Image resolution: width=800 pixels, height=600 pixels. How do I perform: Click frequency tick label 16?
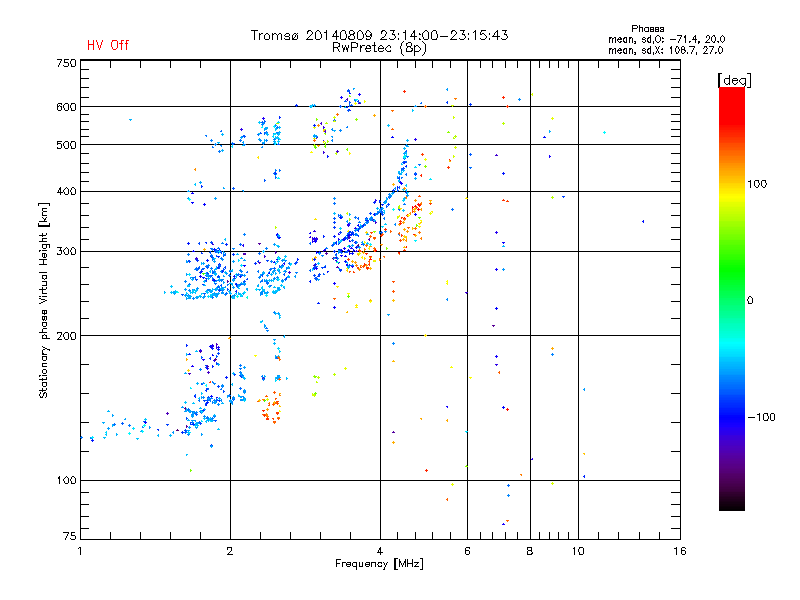[680, 551]
